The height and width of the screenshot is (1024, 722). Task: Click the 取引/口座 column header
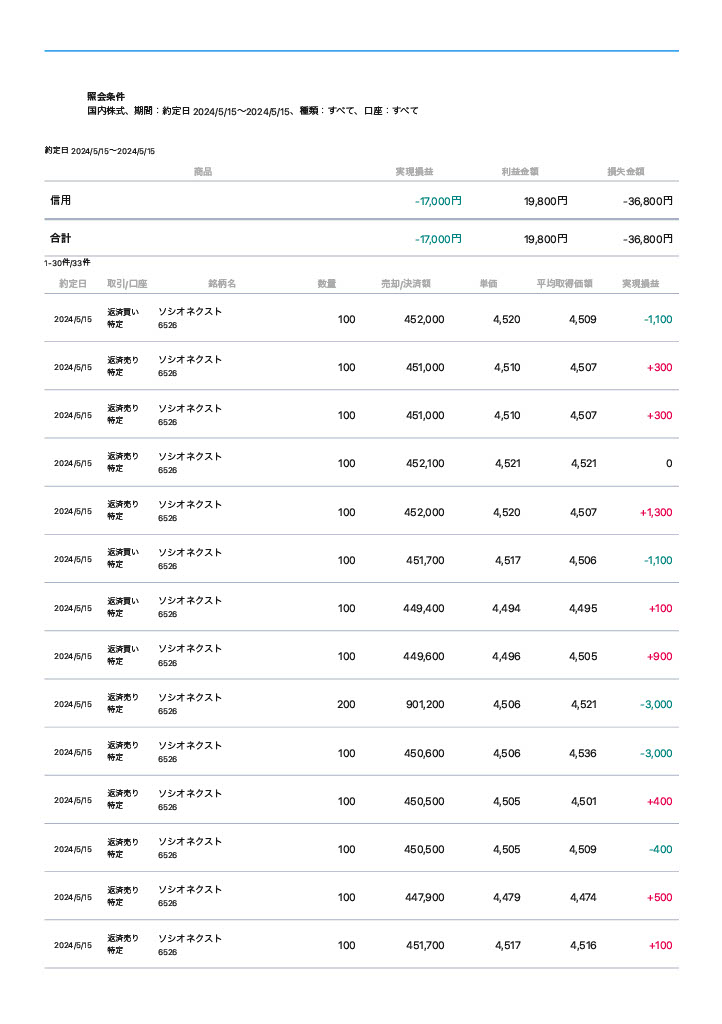[x=127, y=284]
